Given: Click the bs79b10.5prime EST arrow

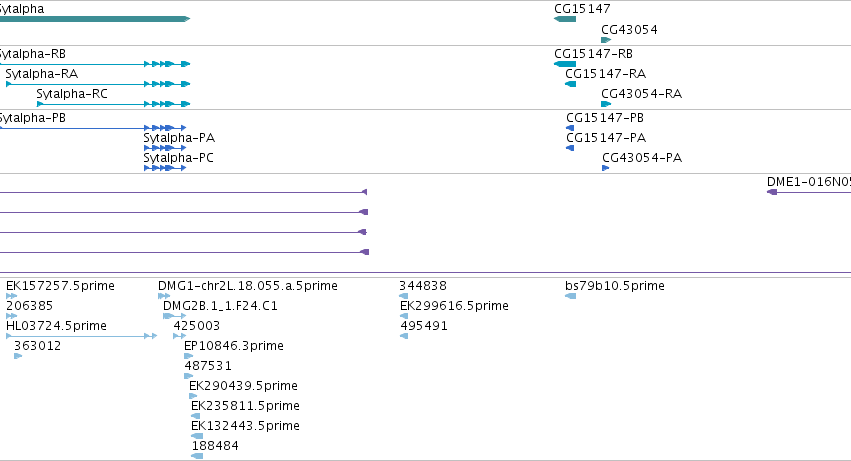Looking at the screenshot, I should pos(570,296).
